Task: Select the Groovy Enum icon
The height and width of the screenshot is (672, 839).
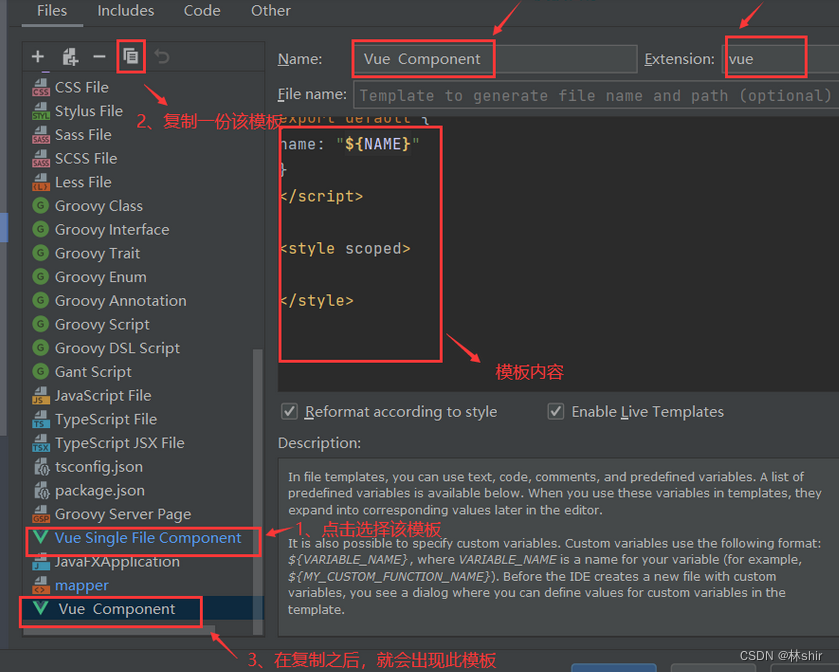Action: click(x=41, y=277)
